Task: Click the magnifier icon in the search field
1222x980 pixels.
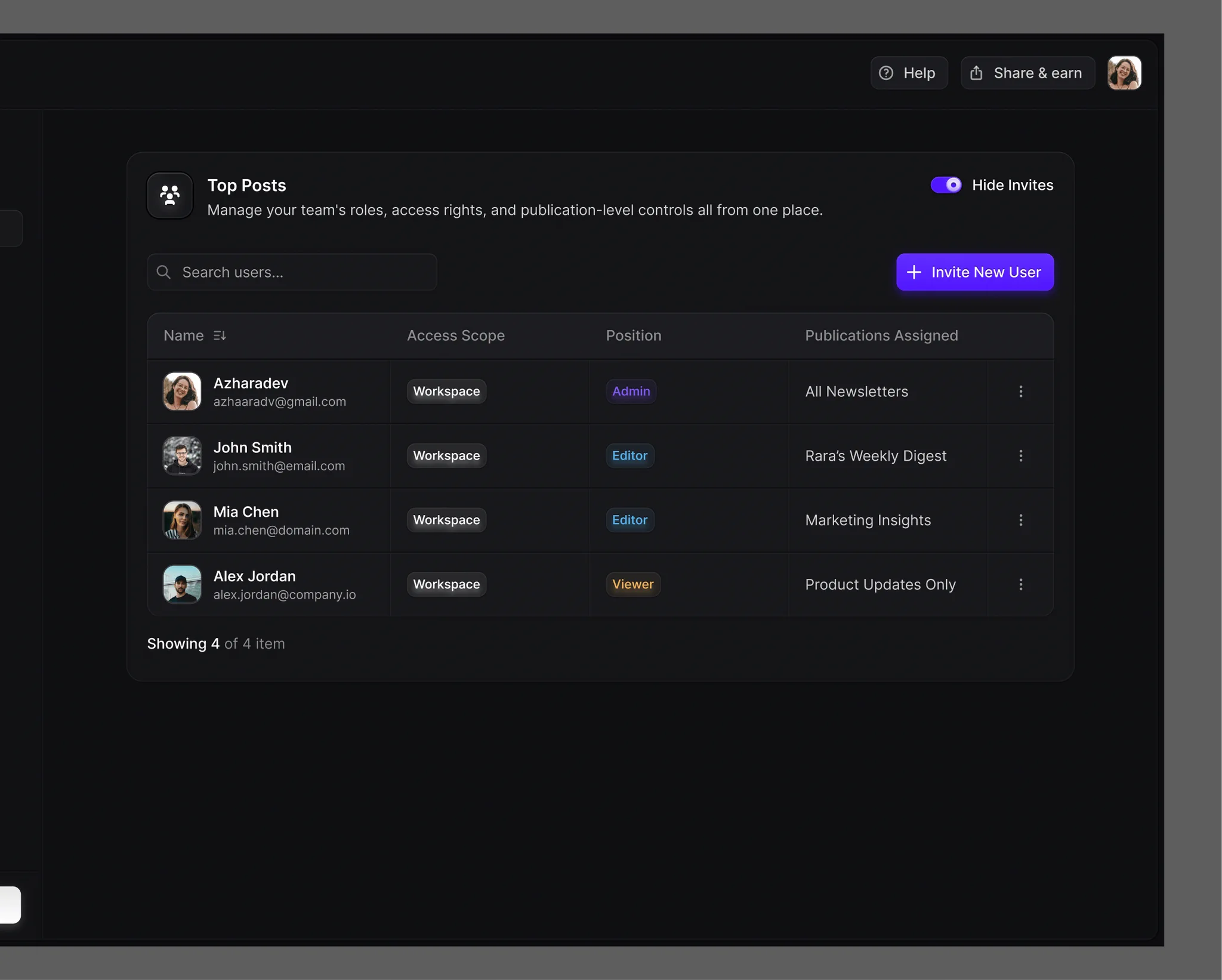Action: pyautogui.click(x=163, y=272)
